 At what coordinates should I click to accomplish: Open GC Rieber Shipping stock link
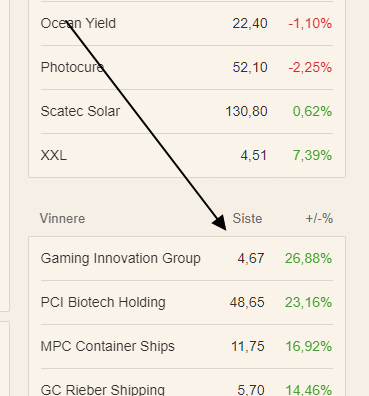click(103, 390)
